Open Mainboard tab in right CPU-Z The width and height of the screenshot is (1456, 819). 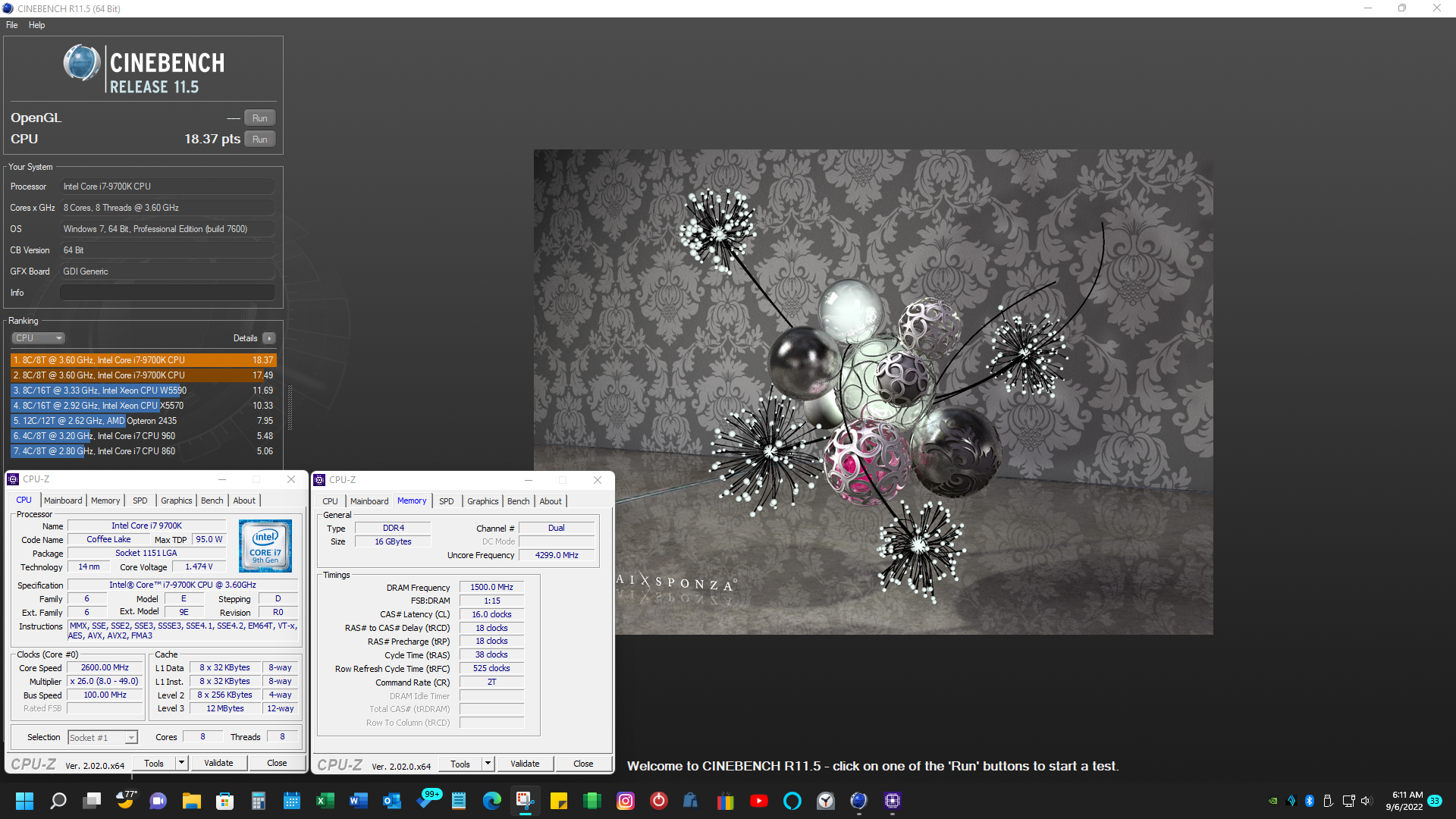369,501
